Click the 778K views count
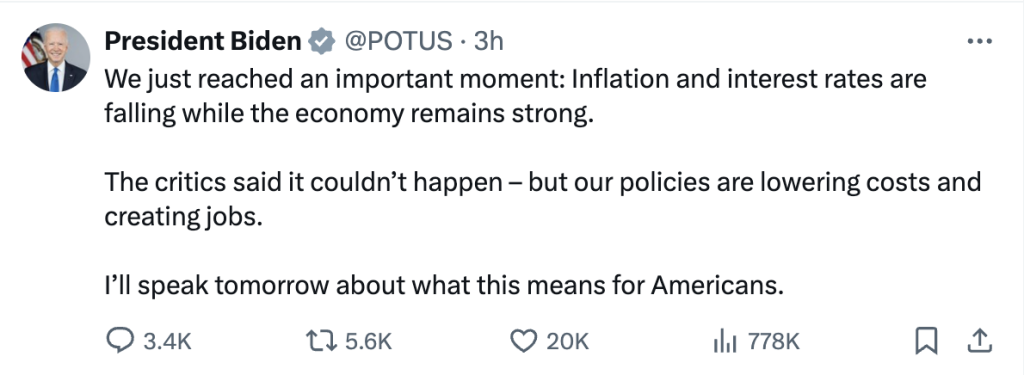This screenshot has height=375, width=1024. (774, 342)
